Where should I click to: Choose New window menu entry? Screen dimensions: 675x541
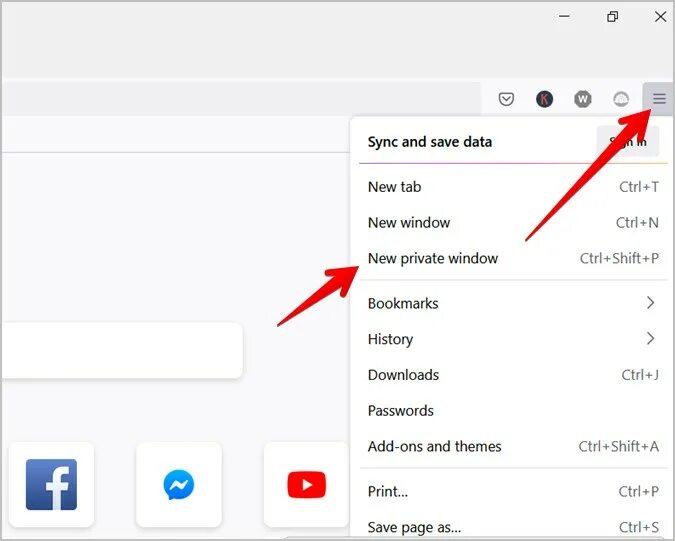pos(513,223)
